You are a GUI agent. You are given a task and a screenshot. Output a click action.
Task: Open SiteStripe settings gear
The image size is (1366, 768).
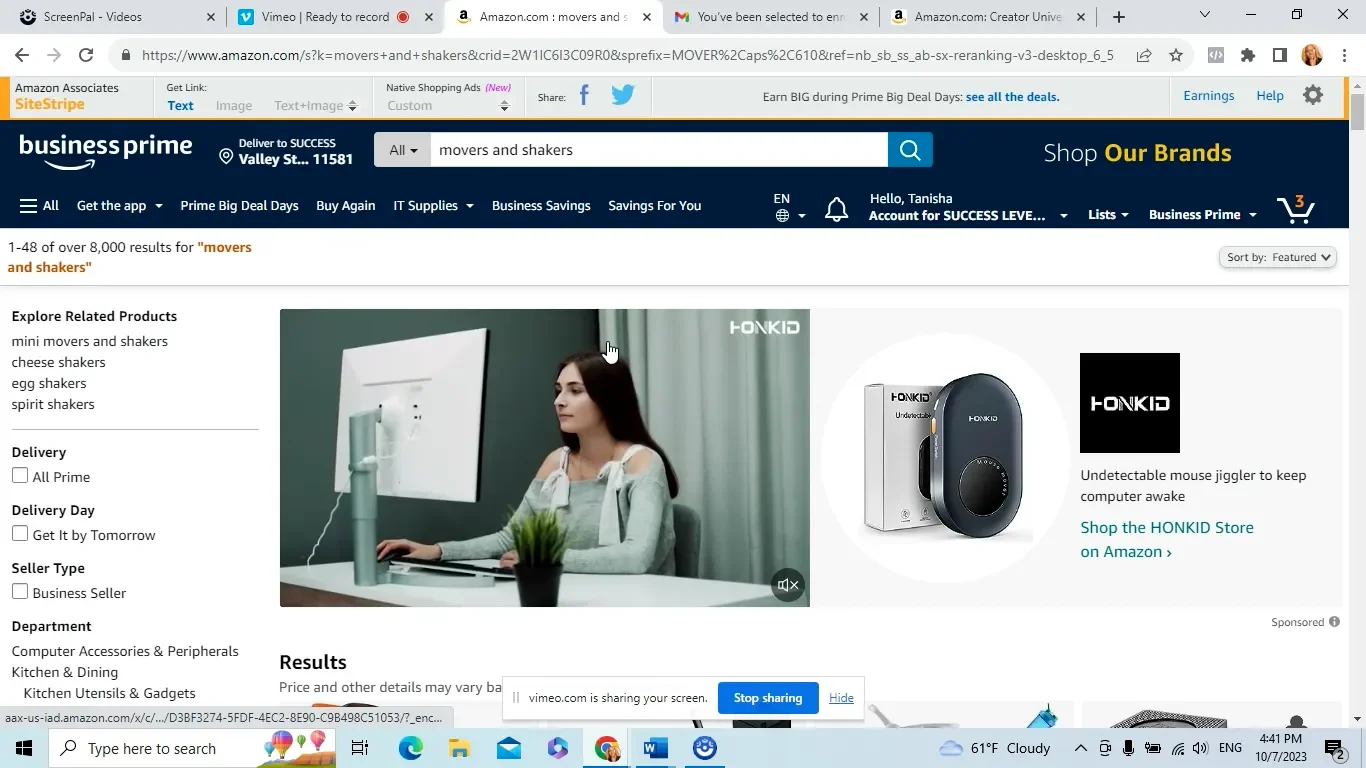[1313, 96]
